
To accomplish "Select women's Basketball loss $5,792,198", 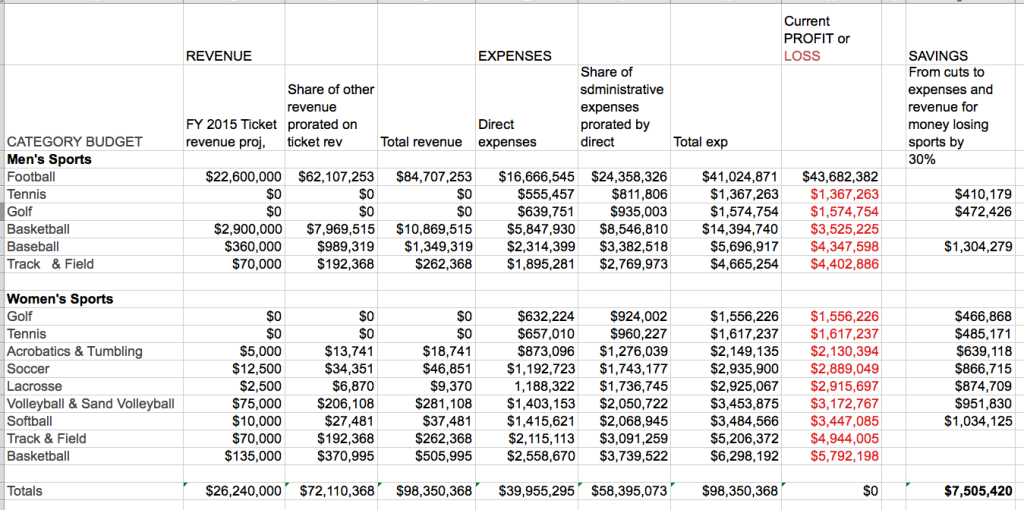I will 844,456.
